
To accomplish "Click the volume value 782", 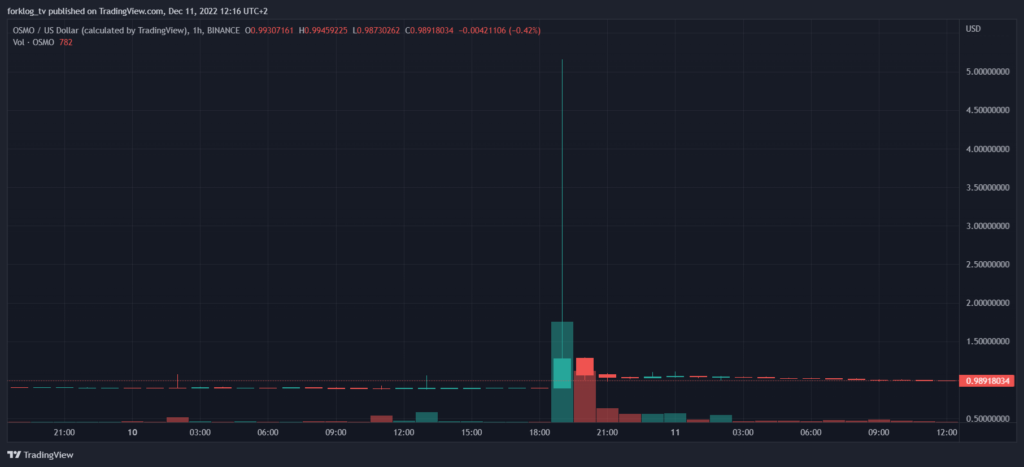I will click(x=66, y=42).
